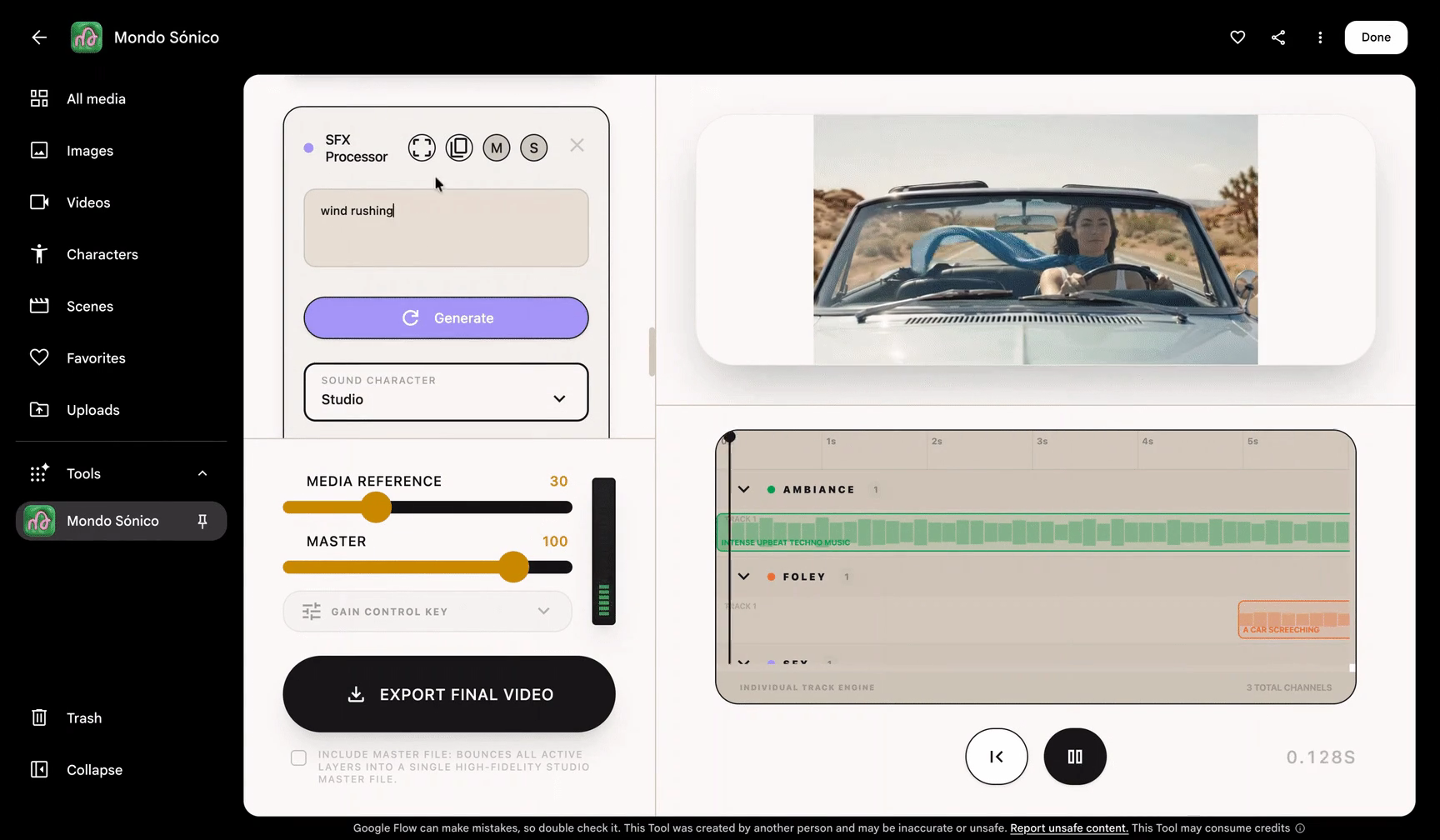Open Videos section
This screenshot has width=1440, height=840.
point(121,202)
